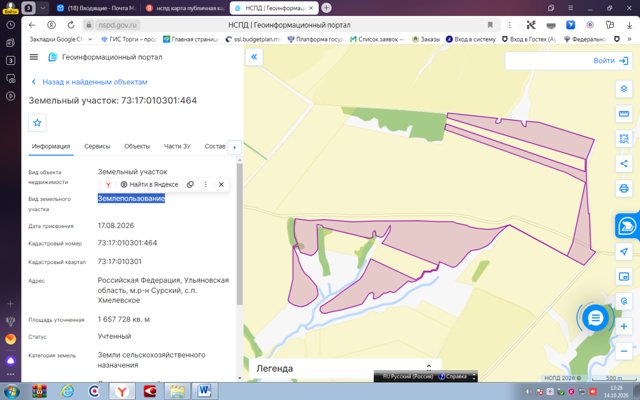Share the current map view
Image resolution: width=640 pixels, height=400 pixels.
click(x=624, y=164)
